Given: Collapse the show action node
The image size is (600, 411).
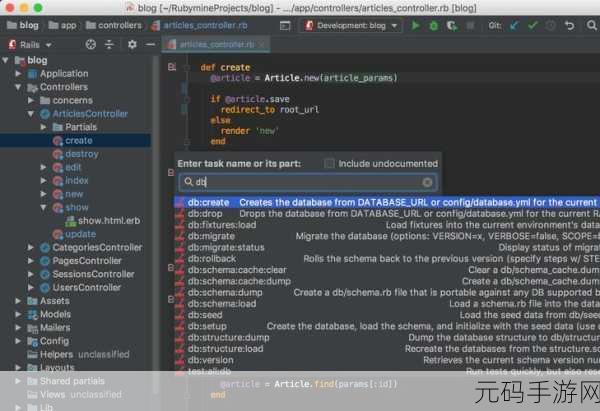Looking at the screenshot, I should click(x=43, y=207).
